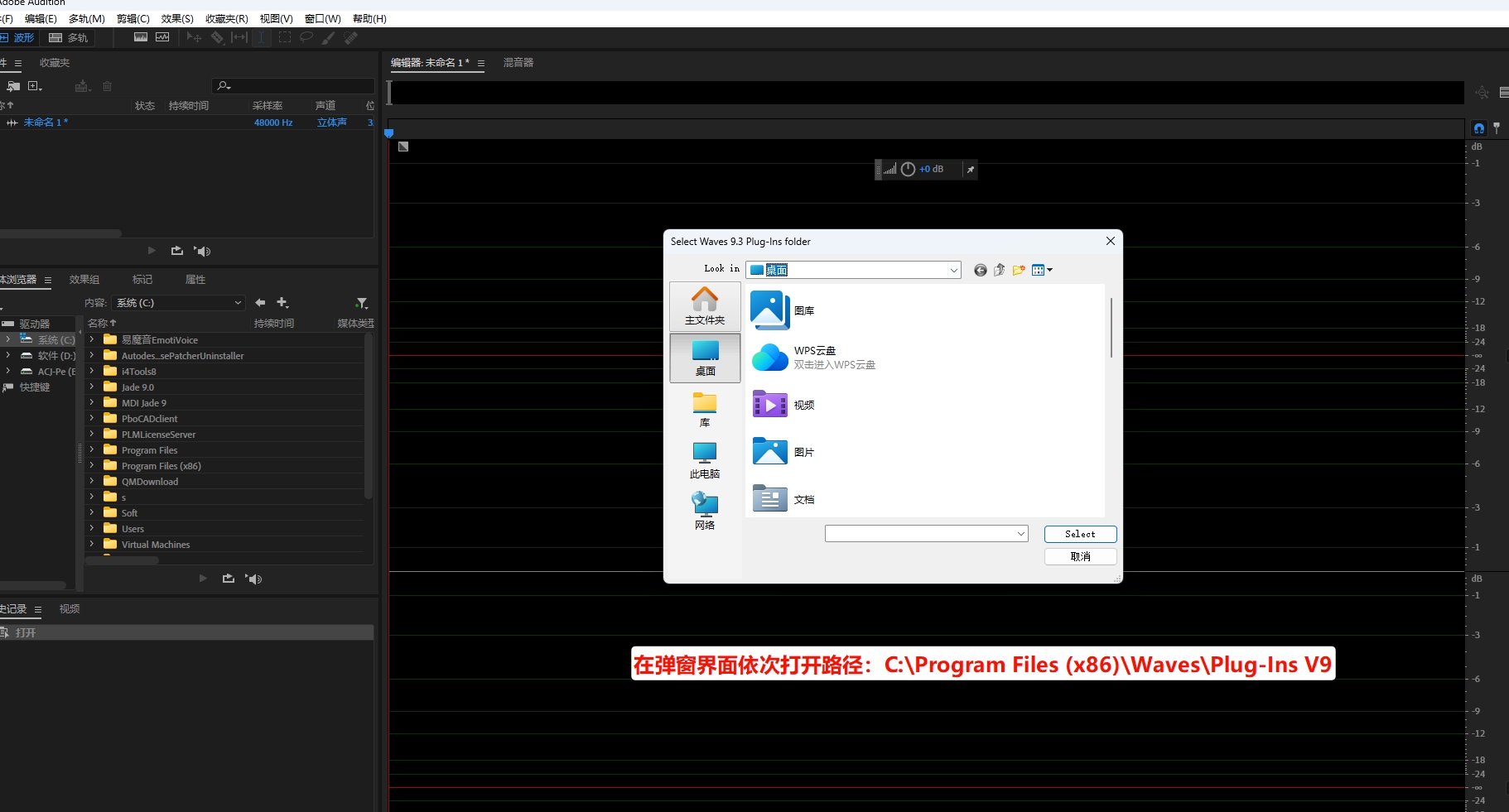Toggle auto-play speaker icon in the media browser

[x=254, y=579]
